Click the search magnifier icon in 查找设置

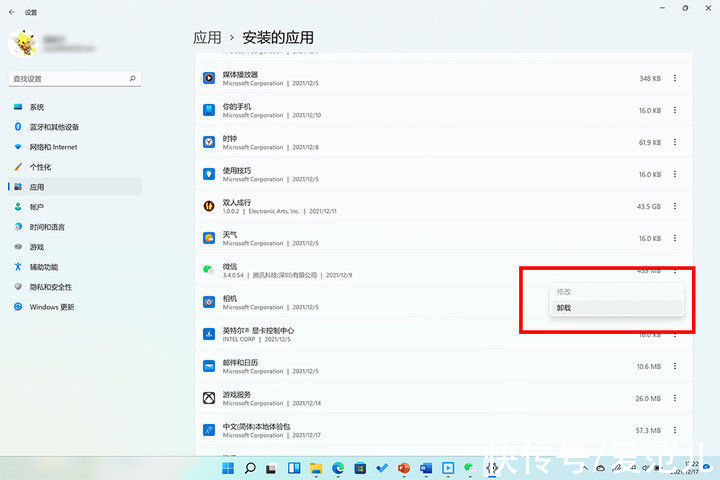133,79
